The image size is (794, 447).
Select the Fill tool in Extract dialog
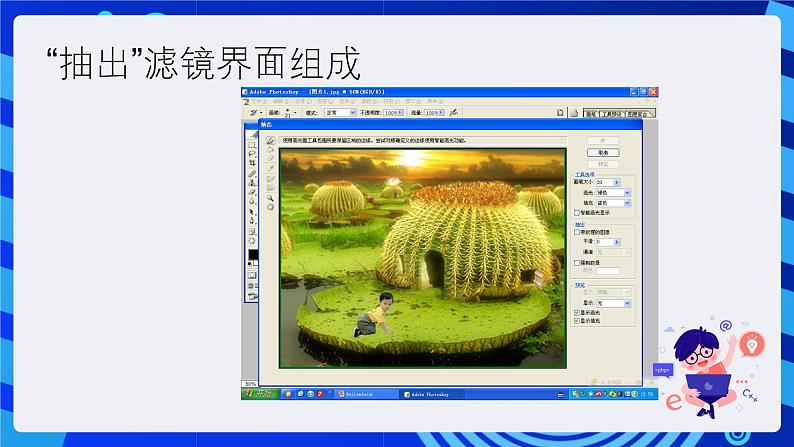pyautogui.click(x=270, y=150)
